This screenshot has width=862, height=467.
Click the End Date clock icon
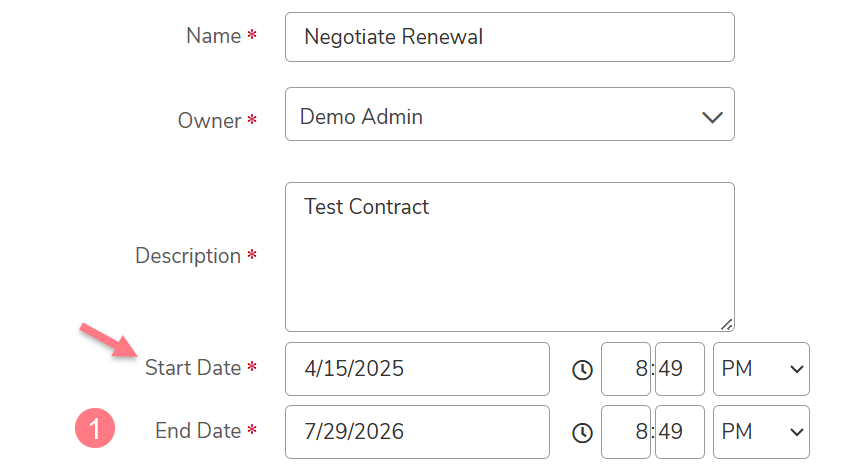(582, 433)
